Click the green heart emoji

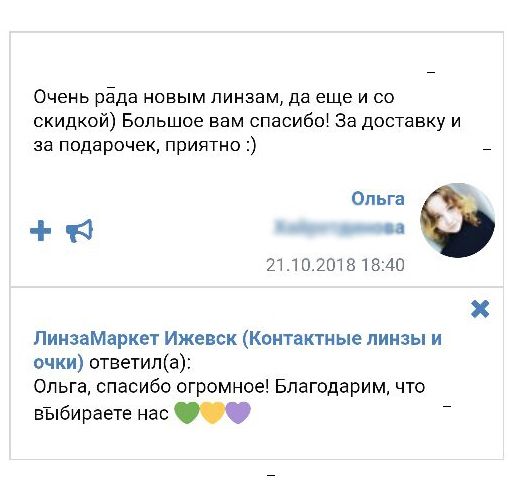pyautogui.click(x=188, y=413)
